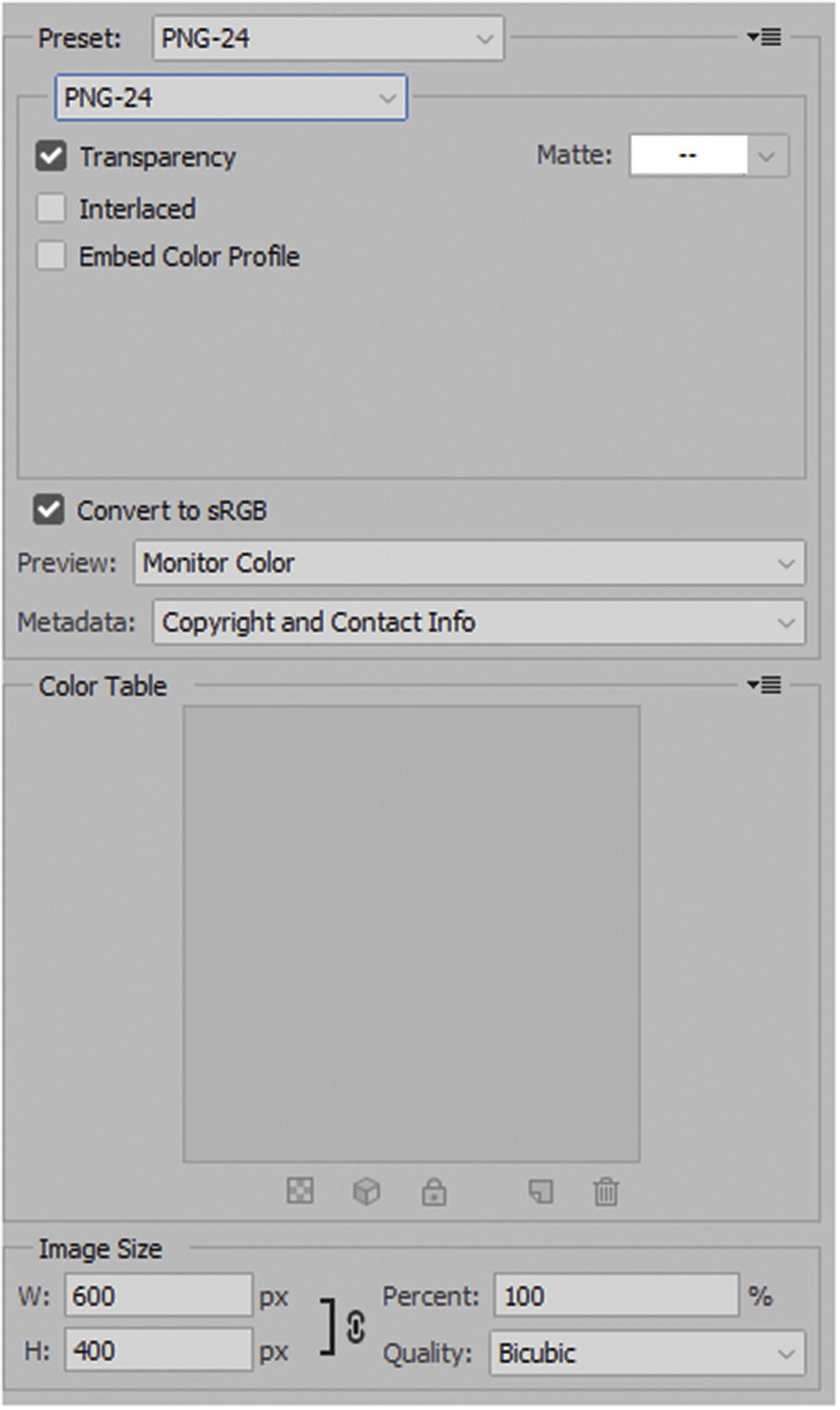840x1410 pixels.
Task: Expand the Quality Bicubic dropdown
Action: click(x=647, y=1353)
